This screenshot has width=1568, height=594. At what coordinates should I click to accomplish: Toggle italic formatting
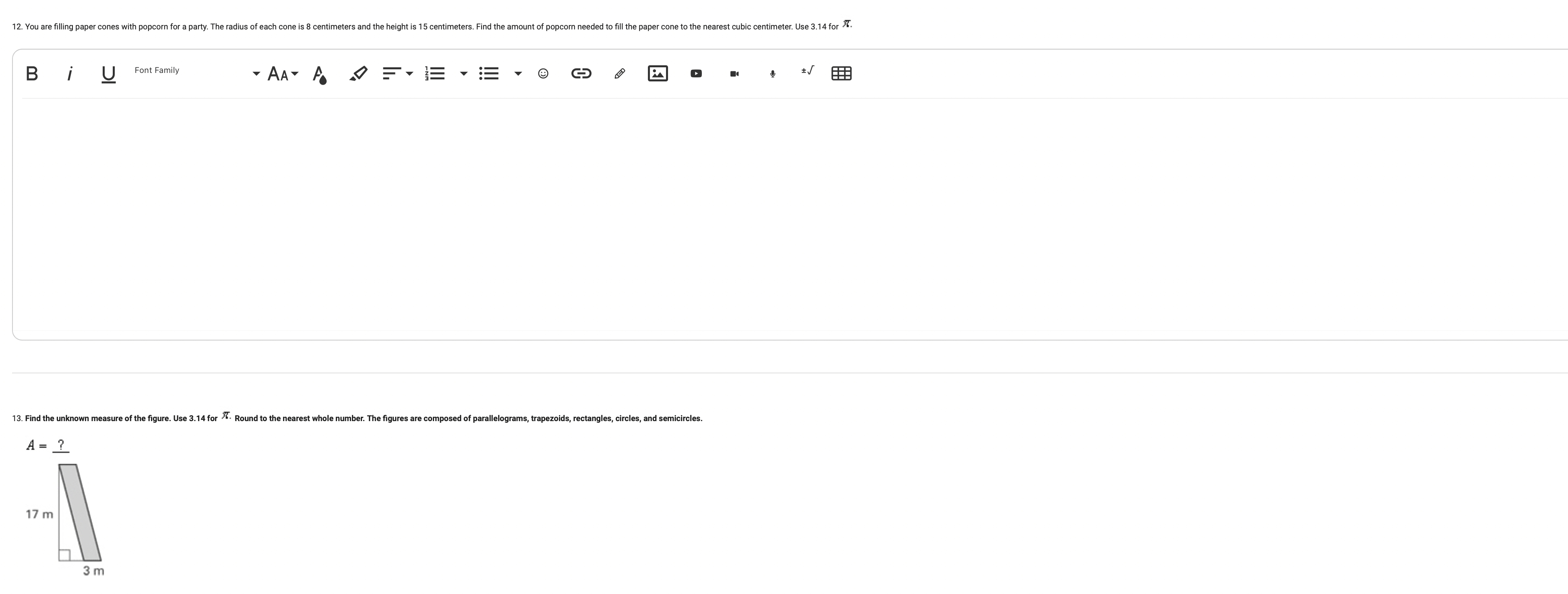pos(70,74)
